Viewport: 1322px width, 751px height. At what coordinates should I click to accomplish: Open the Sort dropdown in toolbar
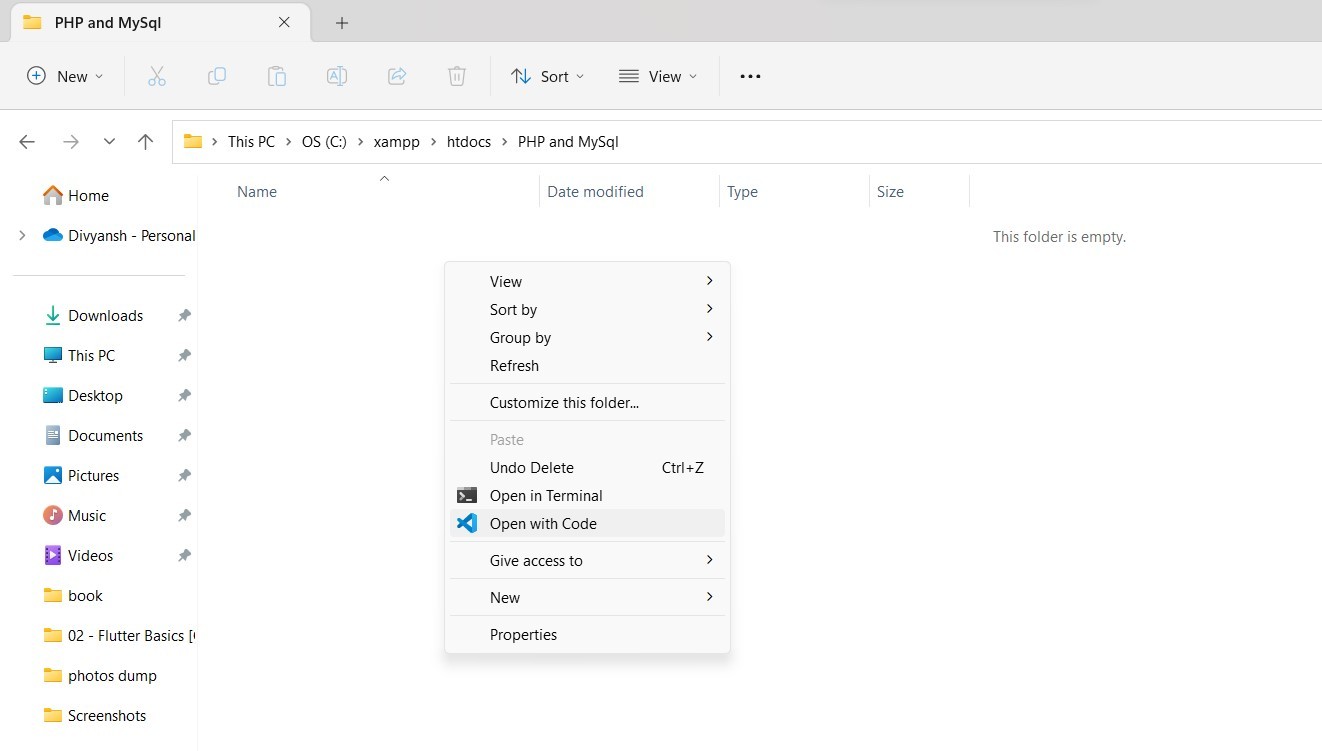click(x=547, y=76)
